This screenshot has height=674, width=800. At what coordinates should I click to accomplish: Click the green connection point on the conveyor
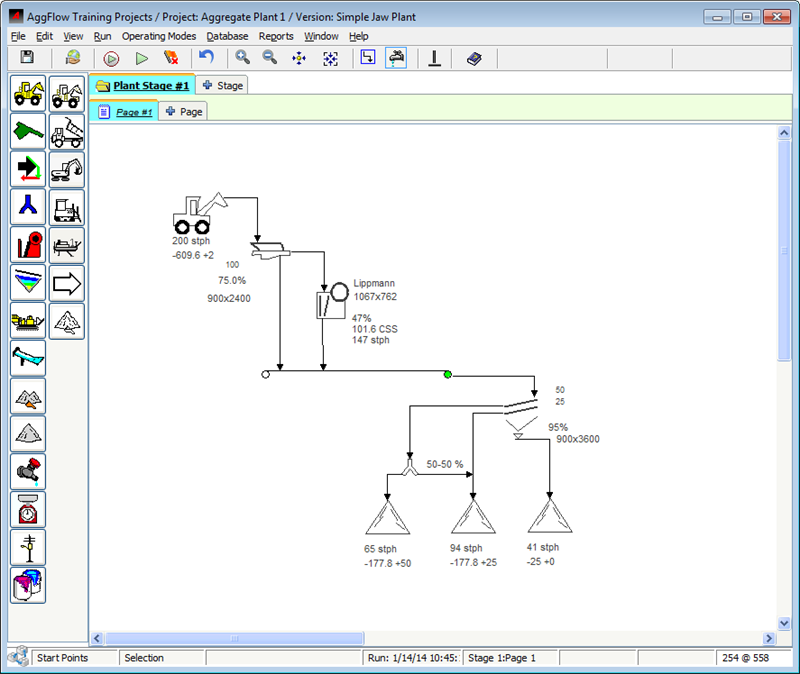pos(447,374)
